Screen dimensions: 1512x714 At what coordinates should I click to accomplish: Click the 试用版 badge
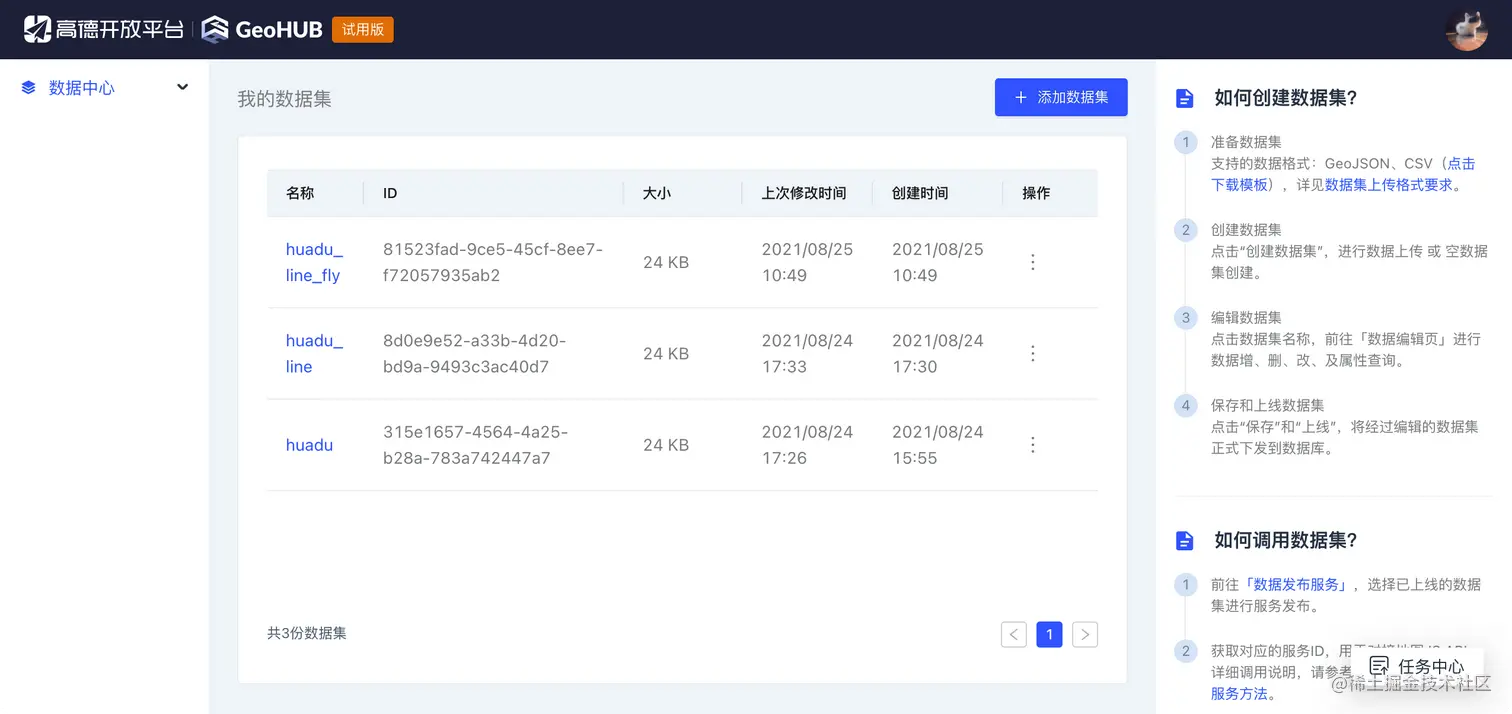(363, 30)
